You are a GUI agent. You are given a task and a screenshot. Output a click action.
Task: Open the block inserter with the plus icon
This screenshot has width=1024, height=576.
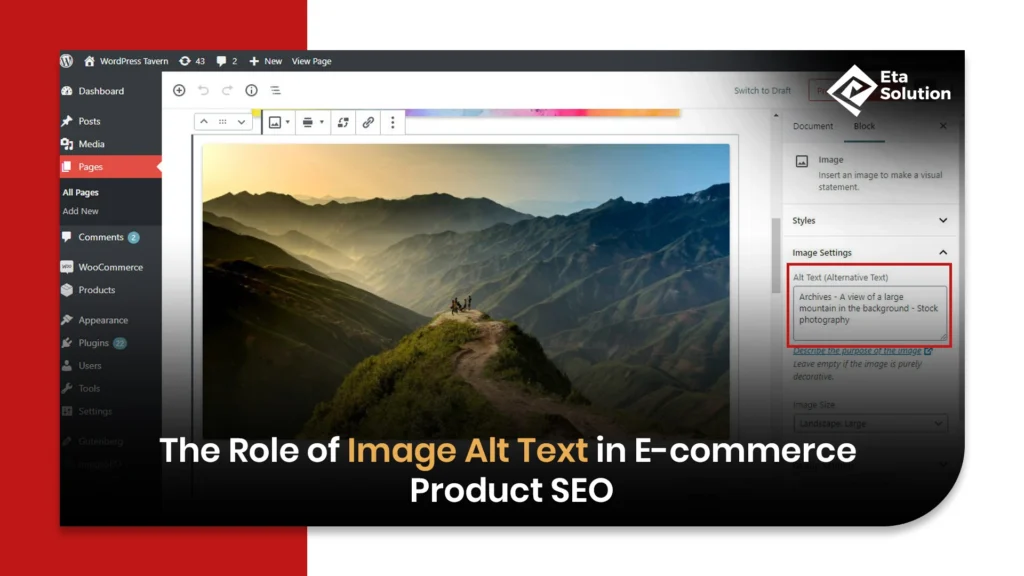click(178, 90)
